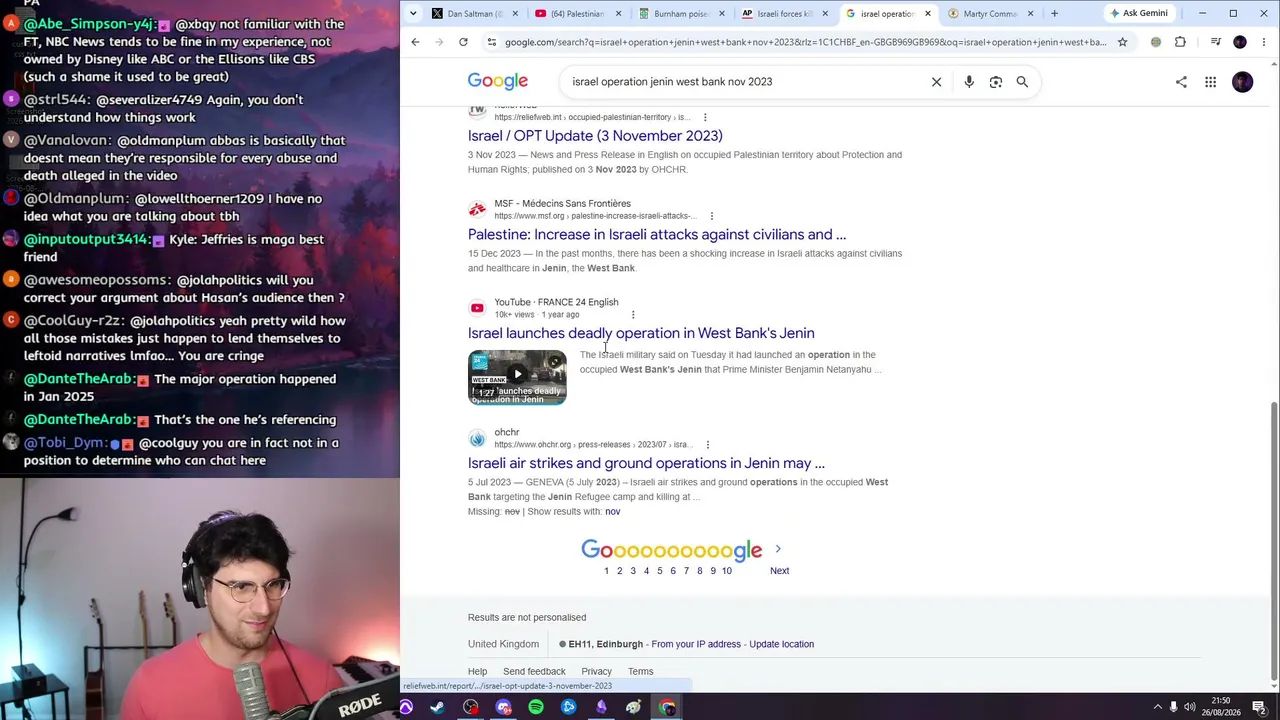The image size is (1280, 720).
Task: Bookmark this page with the star
Action: 1122,42
